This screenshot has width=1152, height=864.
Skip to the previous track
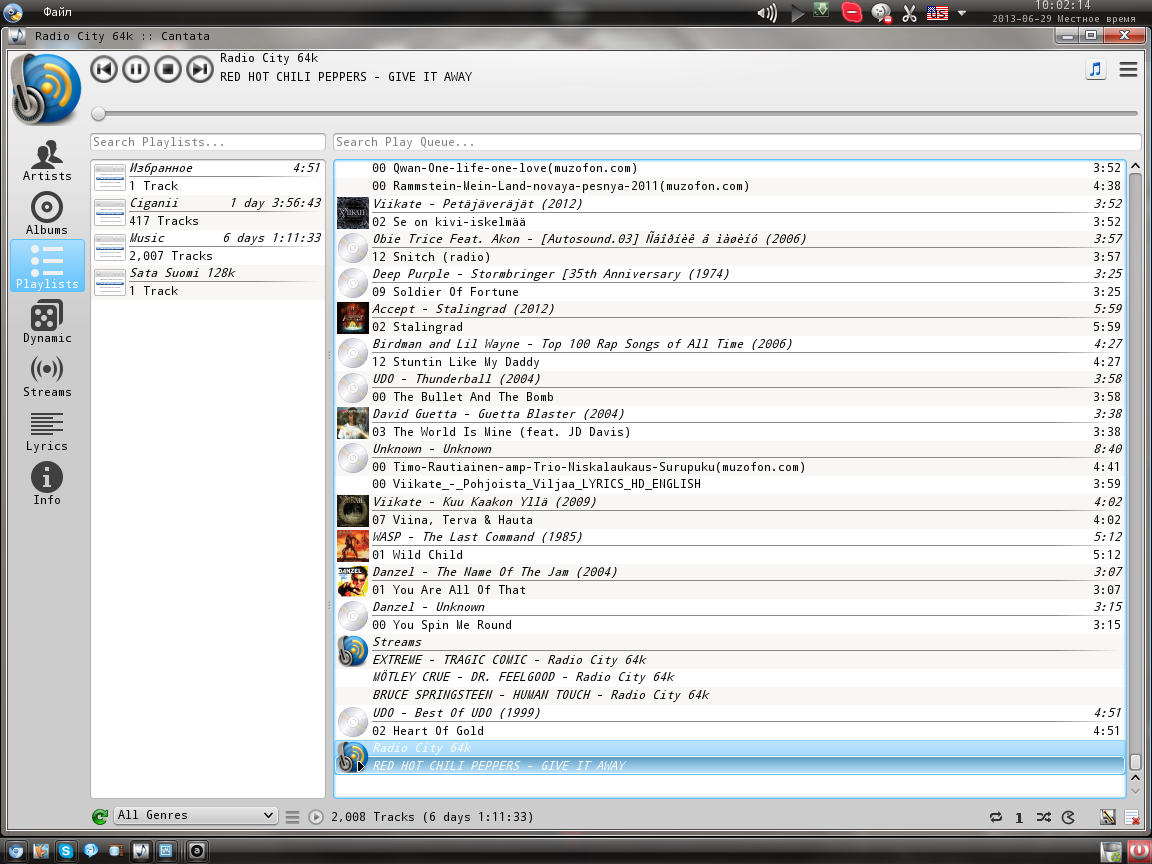(104, 69)
